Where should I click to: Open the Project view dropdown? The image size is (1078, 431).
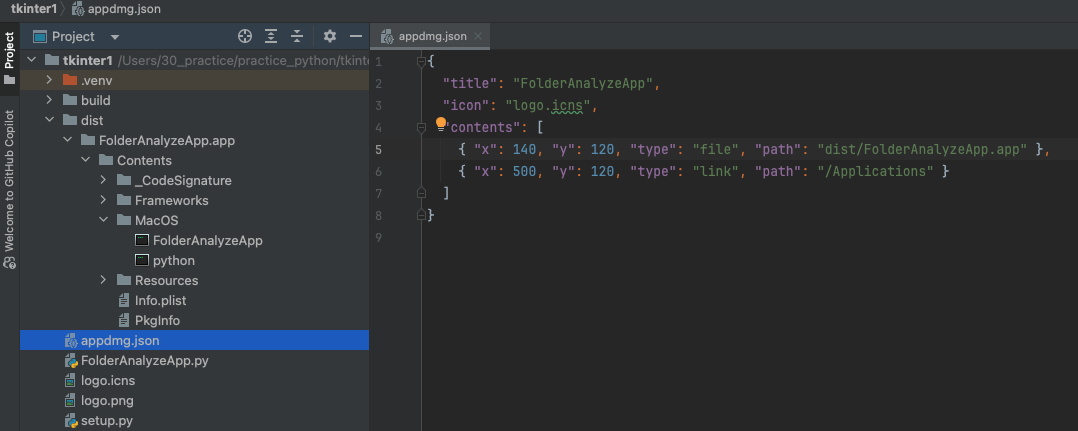[x=115, y=37]
